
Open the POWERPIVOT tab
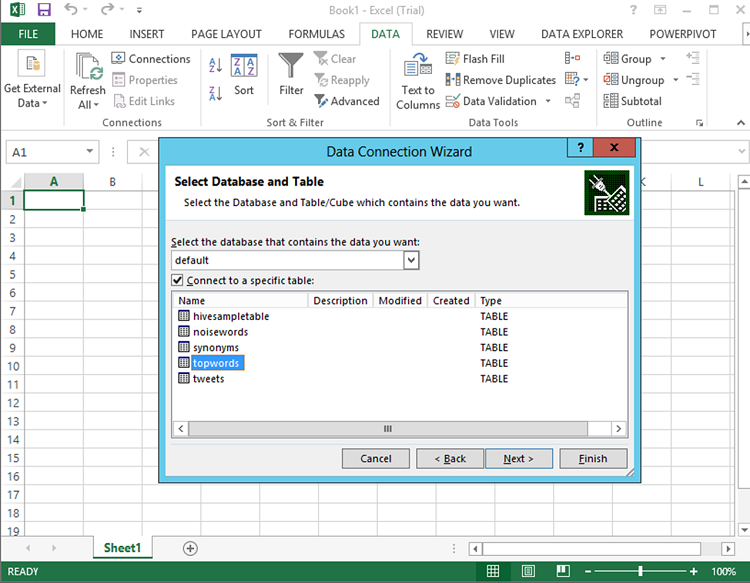(x=683, y=34)
